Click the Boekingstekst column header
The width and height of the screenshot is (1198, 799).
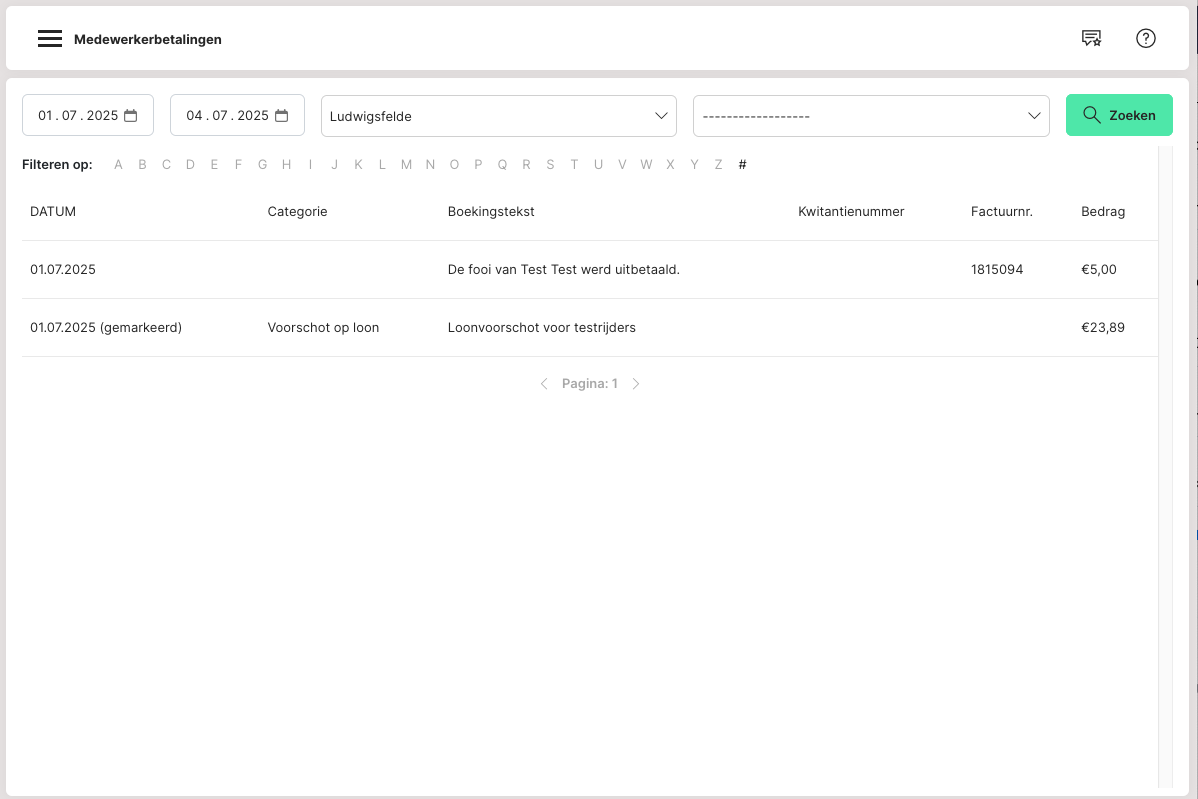click(x=491, y=212)
